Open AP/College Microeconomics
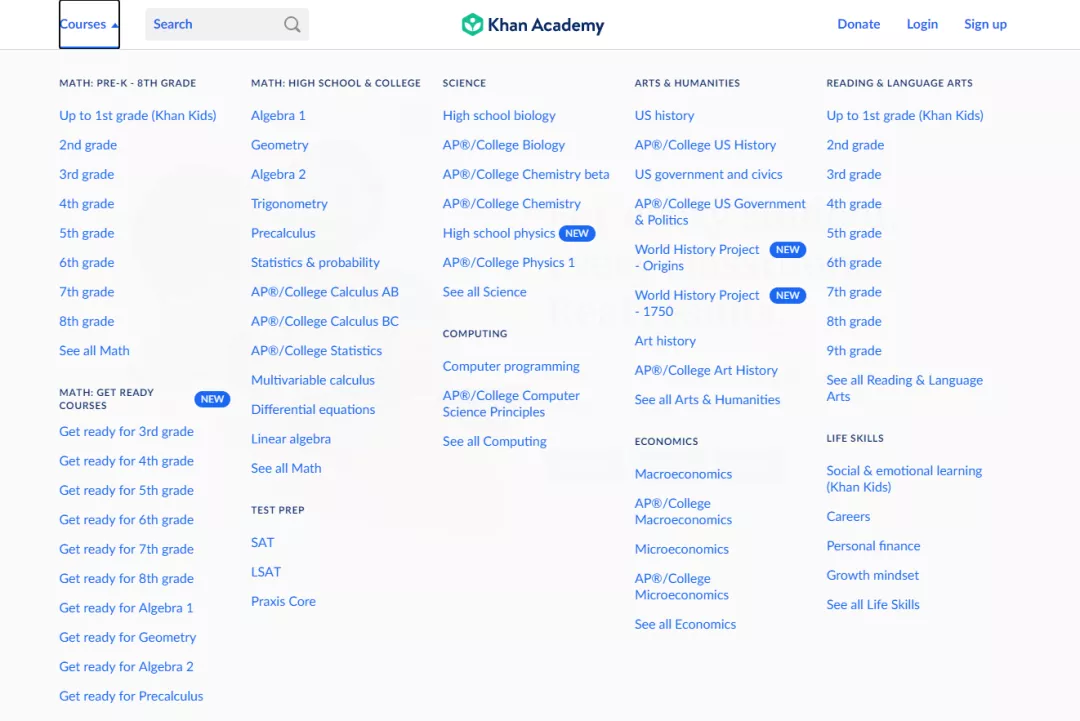Viewport: 1080px width, 721px height. coord(681,587)
